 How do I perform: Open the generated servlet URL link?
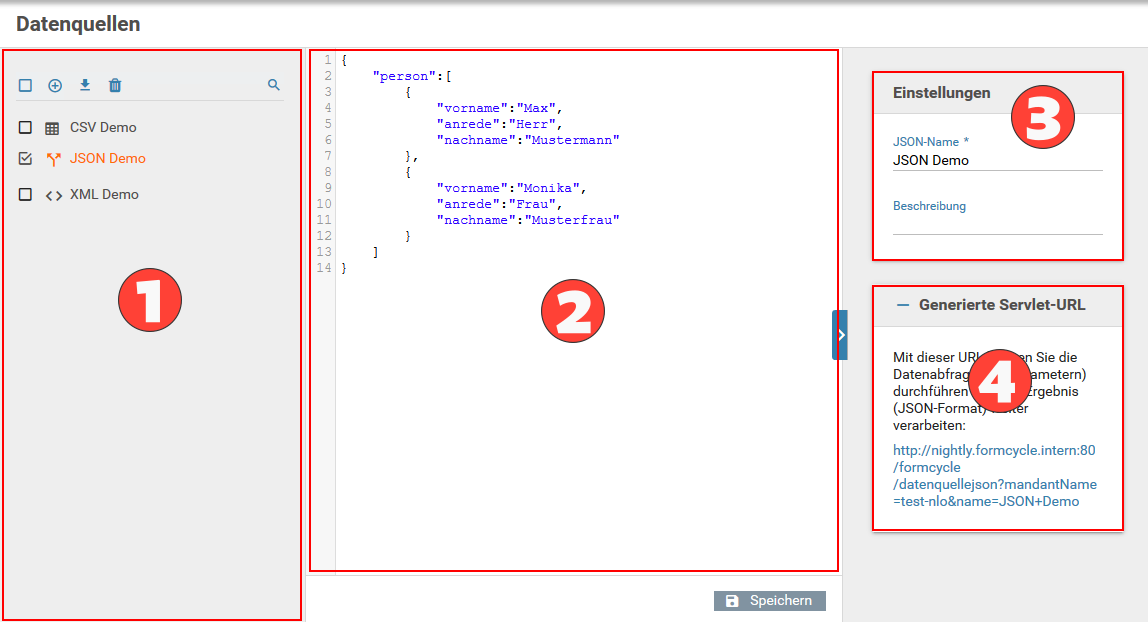[994, 476]
